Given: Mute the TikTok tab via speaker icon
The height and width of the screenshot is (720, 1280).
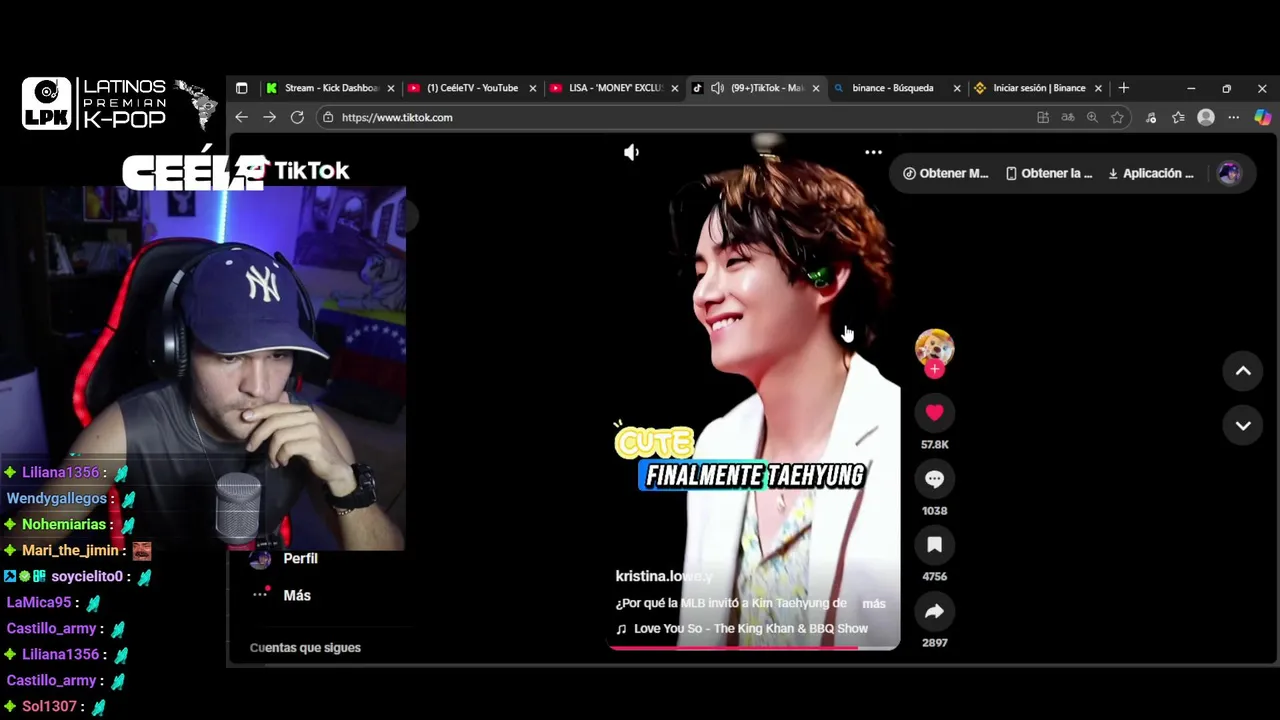Looking at the screenshot, I should [717, 88].
